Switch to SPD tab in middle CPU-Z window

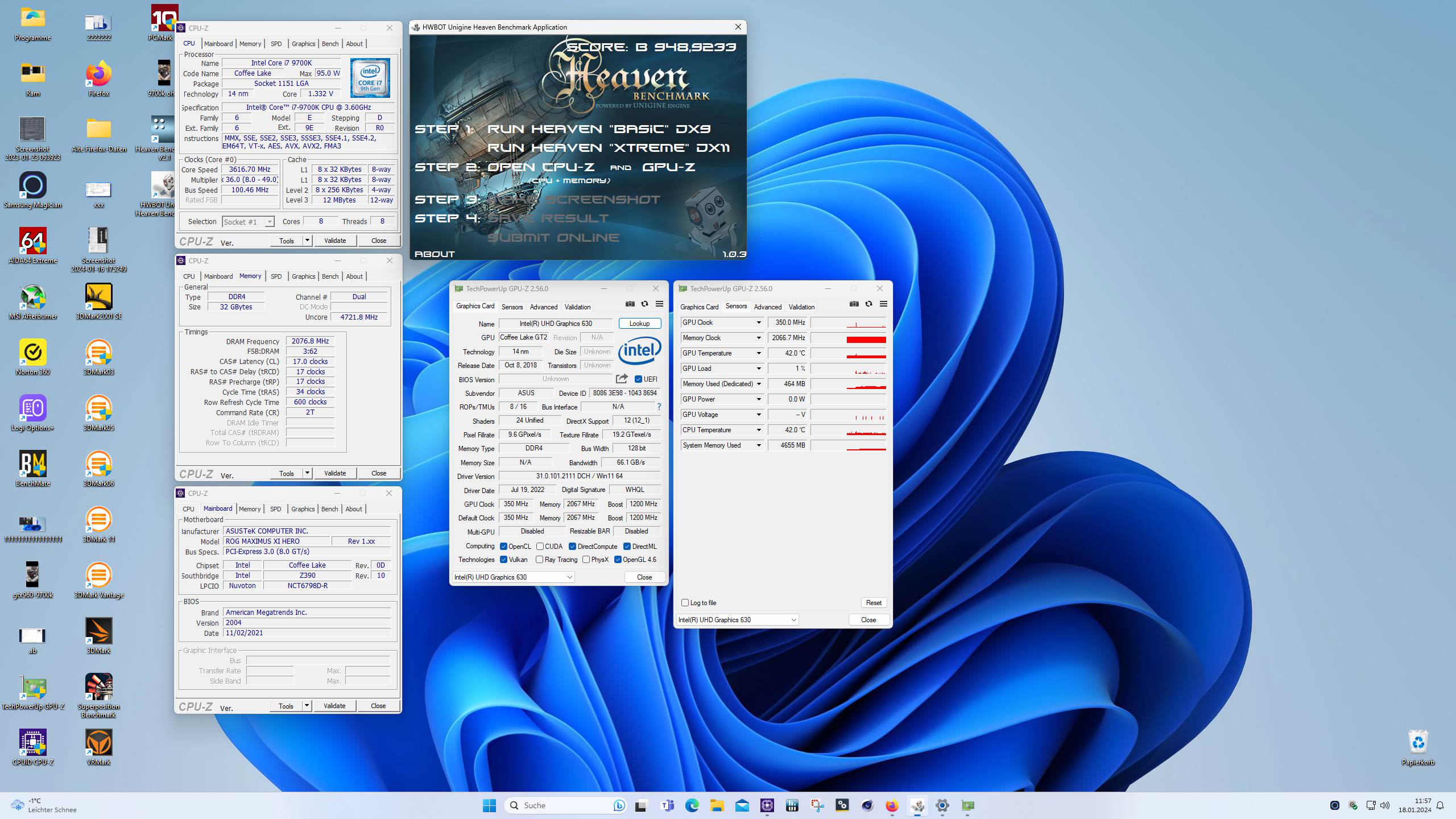276,276
